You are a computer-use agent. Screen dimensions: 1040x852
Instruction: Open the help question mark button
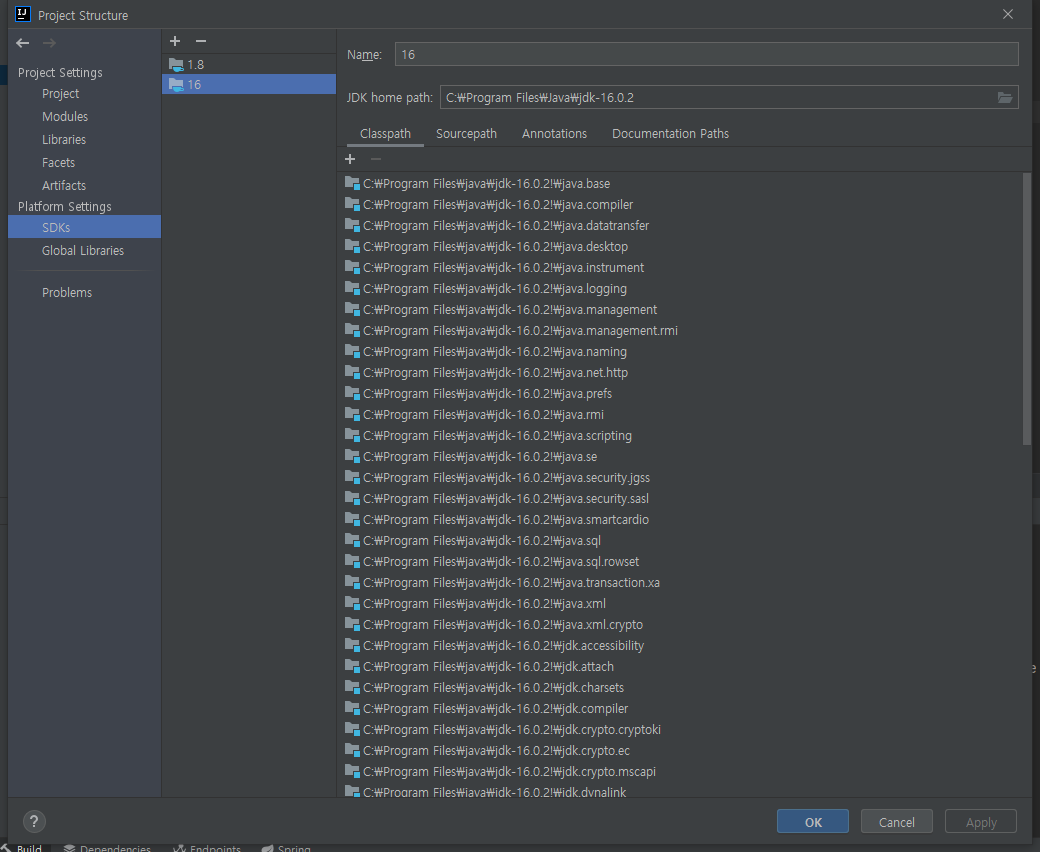(x=34, y=822)
